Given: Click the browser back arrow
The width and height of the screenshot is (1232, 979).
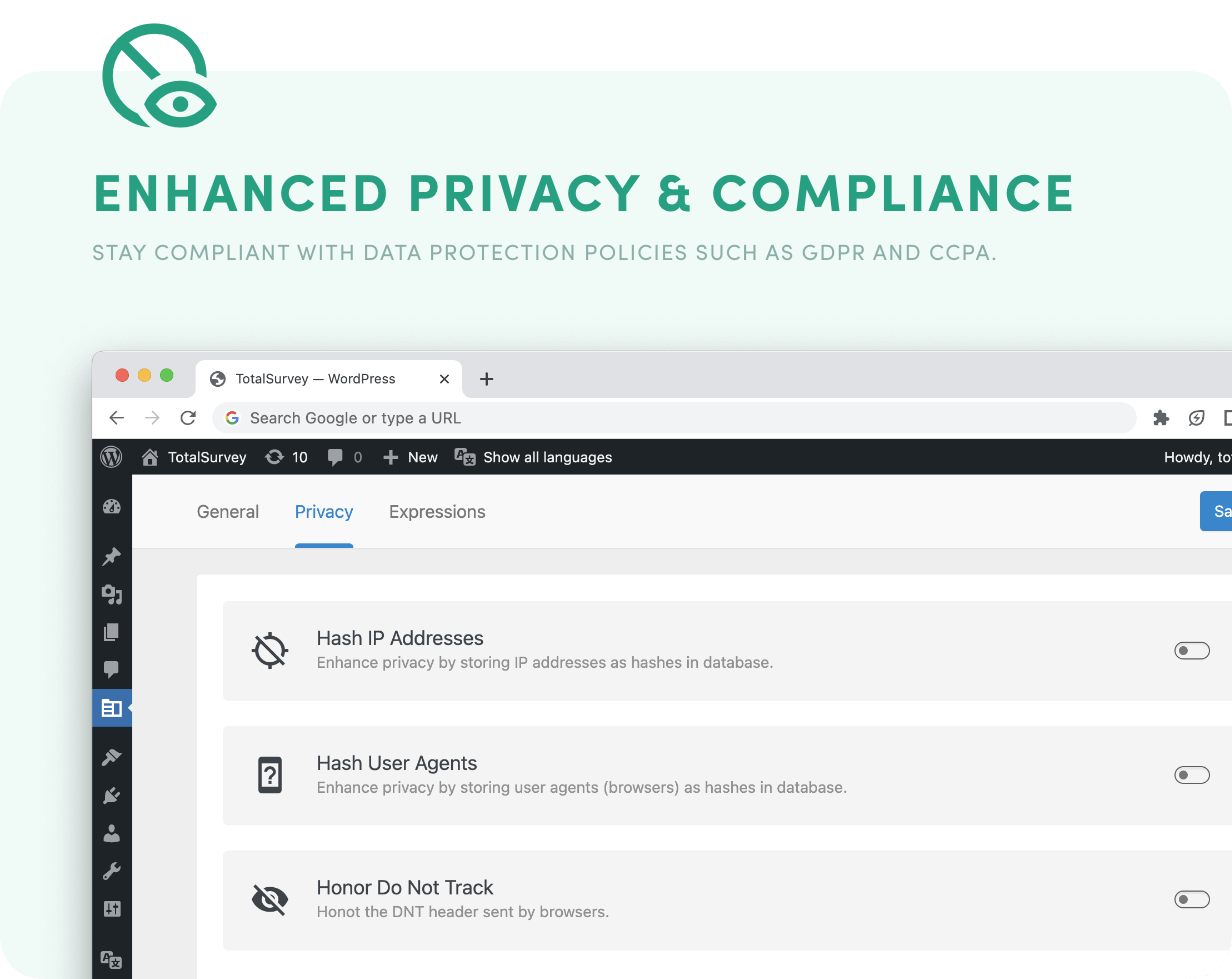Looking at the screenshot, I should [117, 418].
